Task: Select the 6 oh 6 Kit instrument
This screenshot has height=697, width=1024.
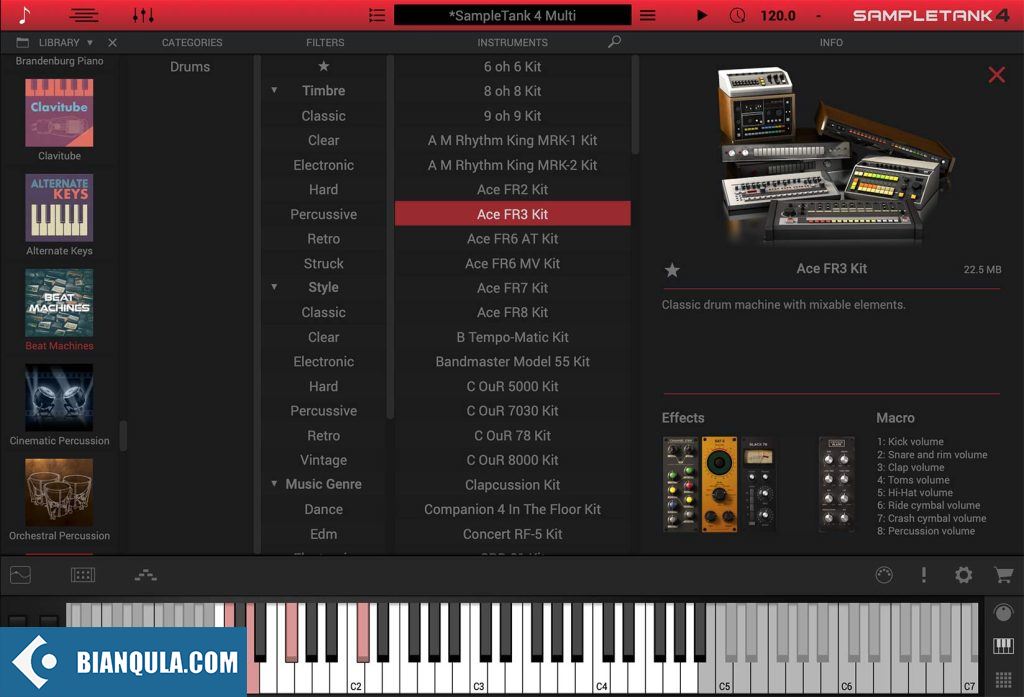Action: click(x=513, y=67)
